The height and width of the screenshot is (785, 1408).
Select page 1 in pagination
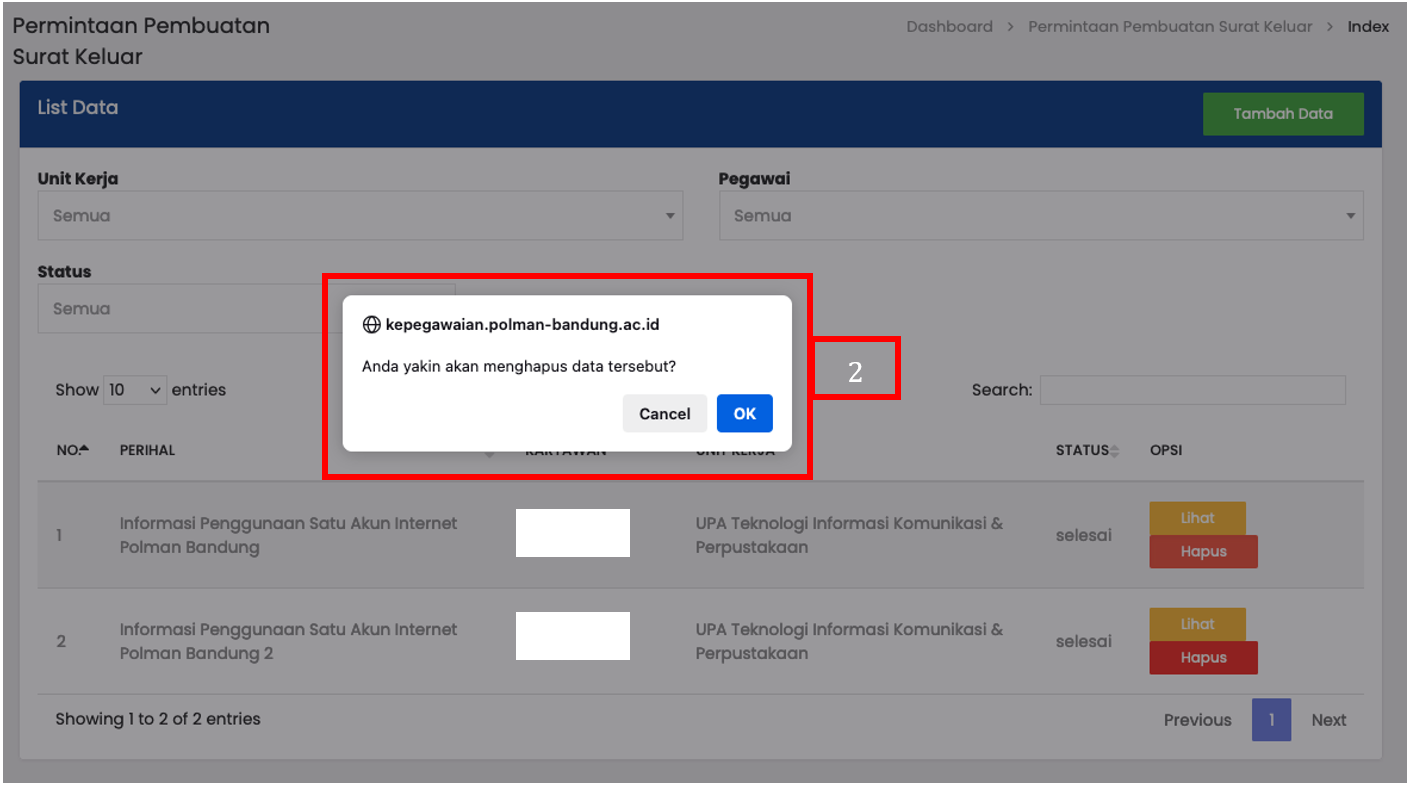pyautogui.click(x=1271, y=720)
